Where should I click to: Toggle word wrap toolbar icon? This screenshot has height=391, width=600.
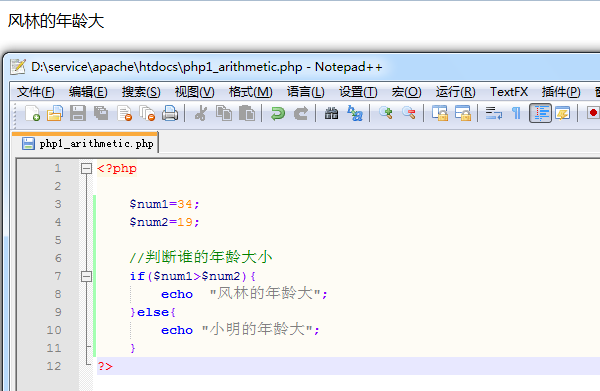click(x=494, y=114)
